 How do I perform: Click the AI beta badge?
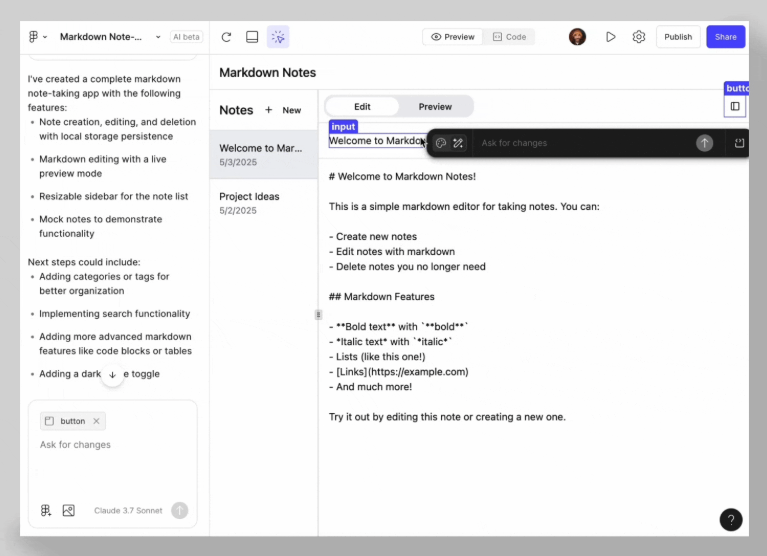pyautogui.click(x=186, y=37)
